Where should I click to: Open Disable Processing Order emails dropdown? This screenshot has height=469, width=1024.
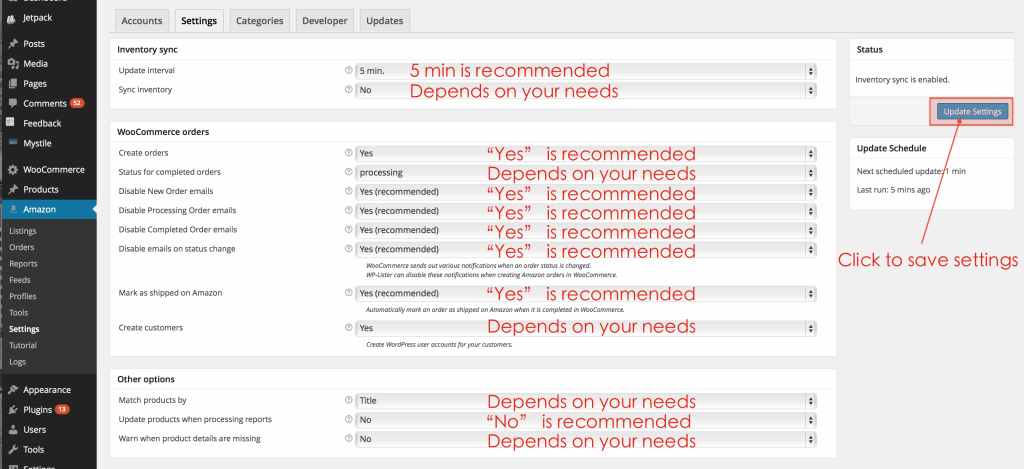585,211
